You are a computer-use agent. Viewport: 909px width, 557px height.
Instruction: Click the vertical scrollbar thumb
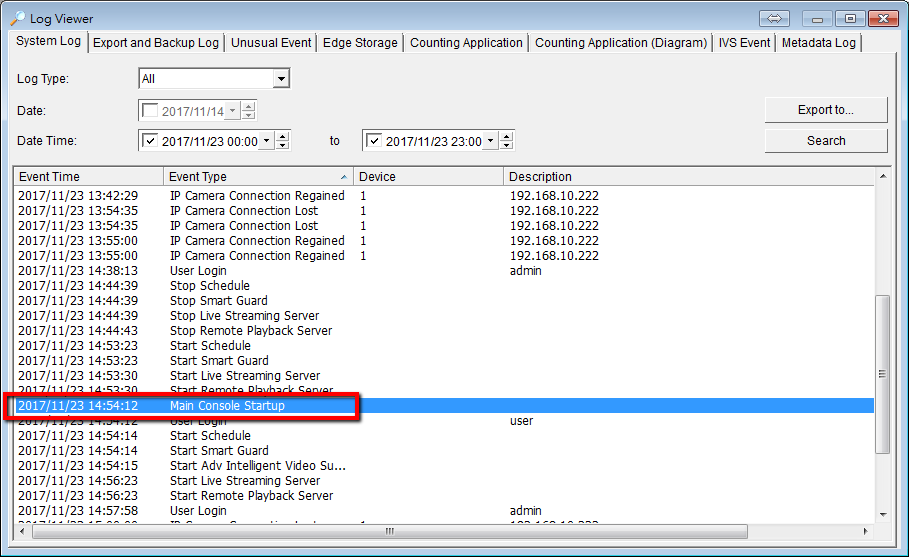[881, 373]
